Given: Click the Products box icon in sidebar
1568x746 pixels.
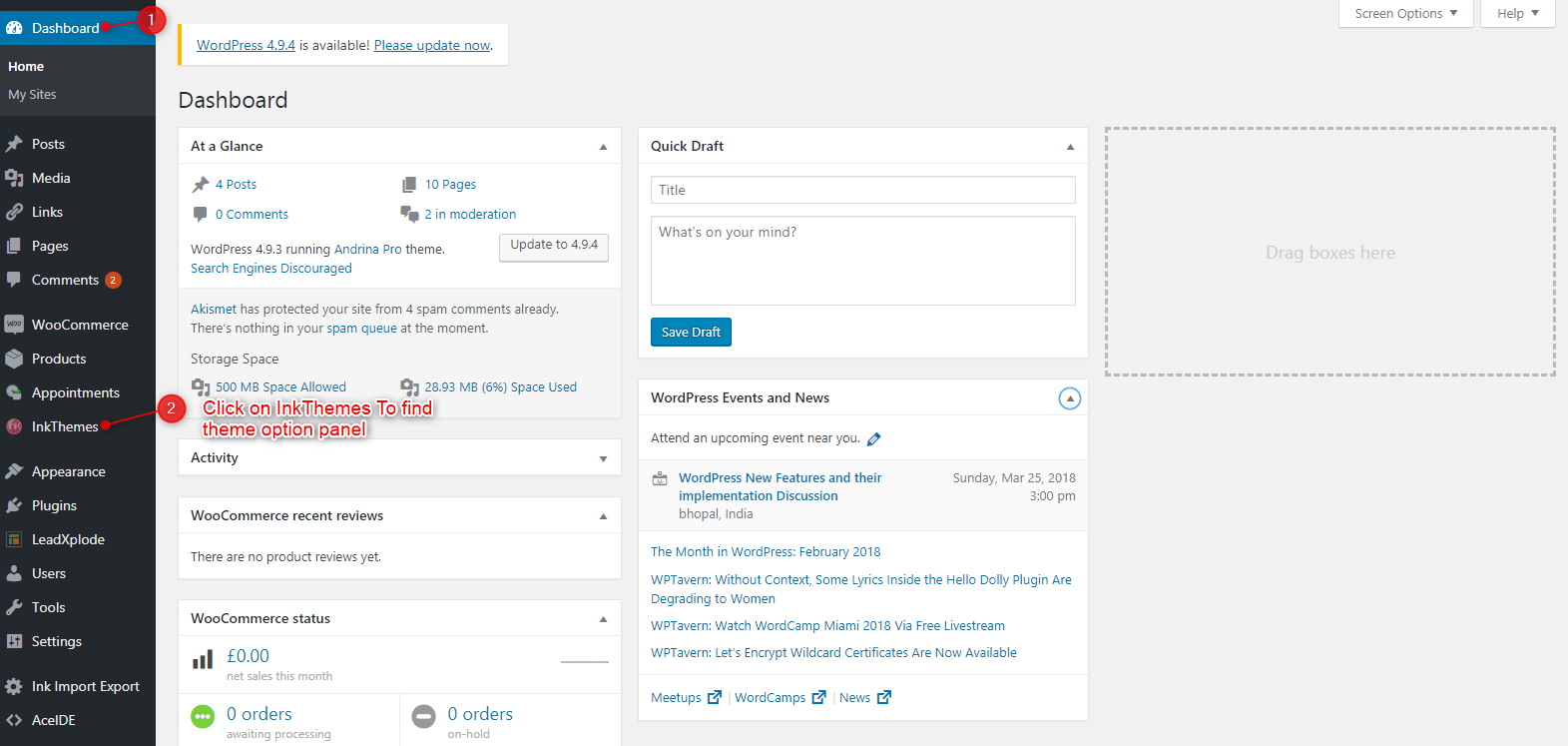Looking at the screenshot, I should click(x=14, y=359).
